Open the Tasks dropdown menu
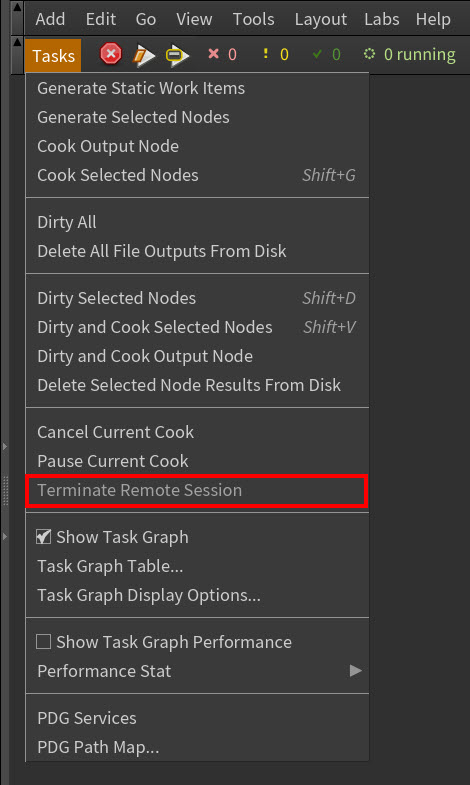This screenshot has width=470, height=785. pyautogui.click(x=53, y=55)
